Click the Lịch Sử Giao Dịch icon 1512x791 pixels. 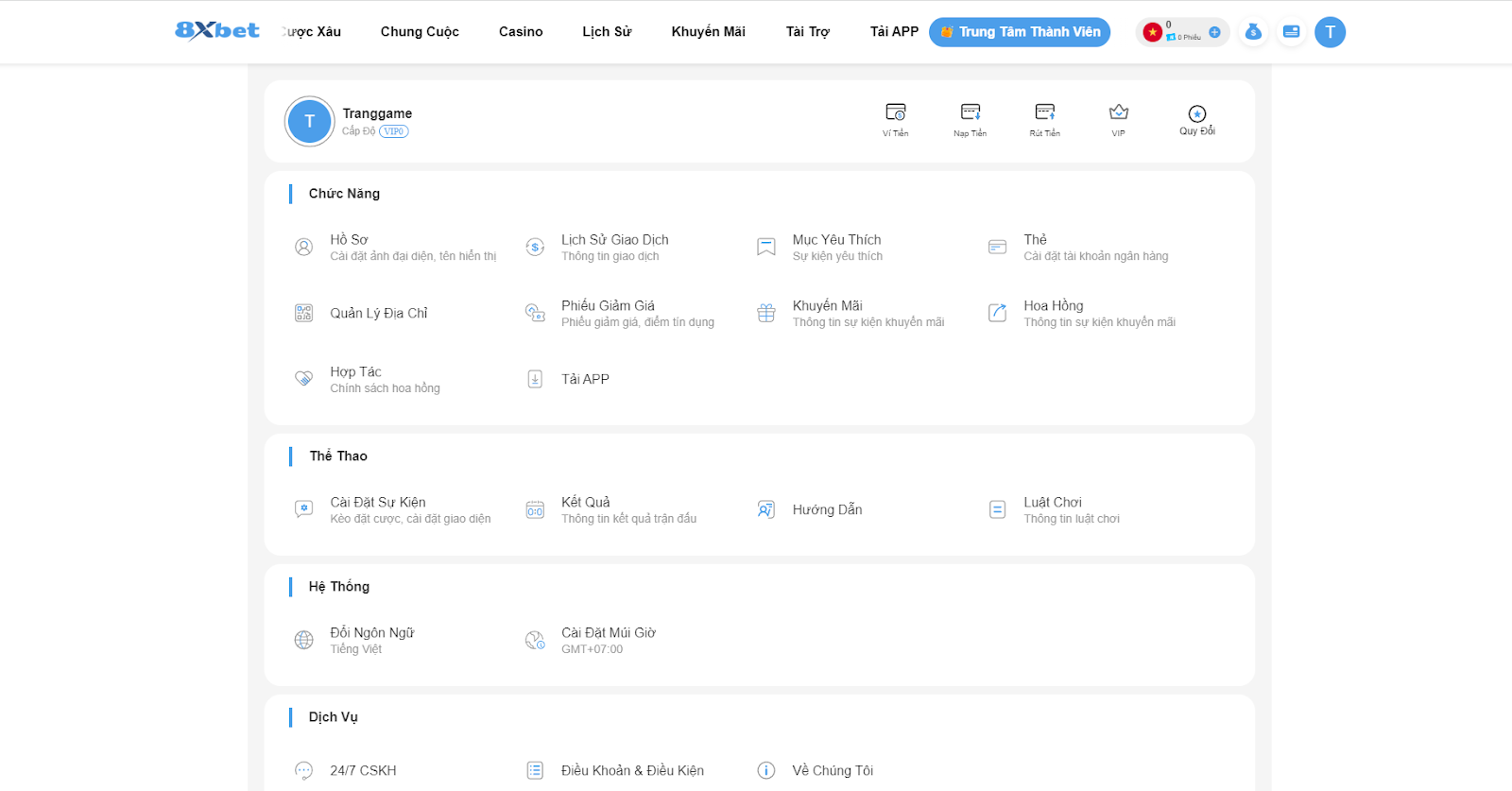tap(535, 247)
